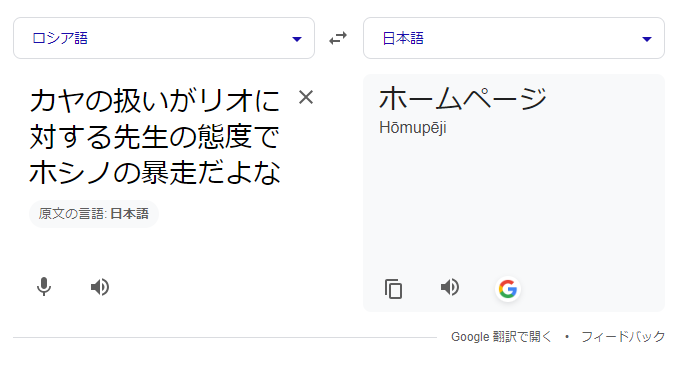Screen dimensions: 685x366
Task: Expand the source language dropdown arrow
Action: (297, 39)
